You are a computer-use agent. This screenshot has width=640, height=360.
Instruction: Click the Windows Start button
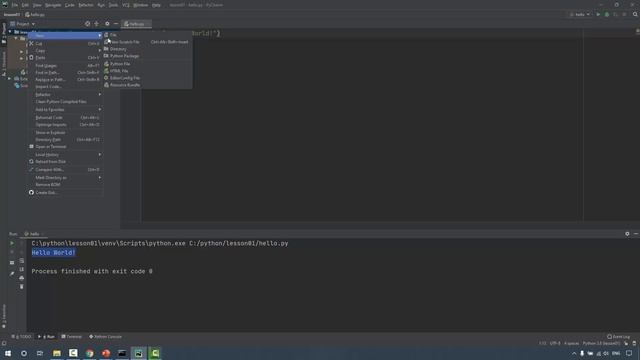coord(8,353)
